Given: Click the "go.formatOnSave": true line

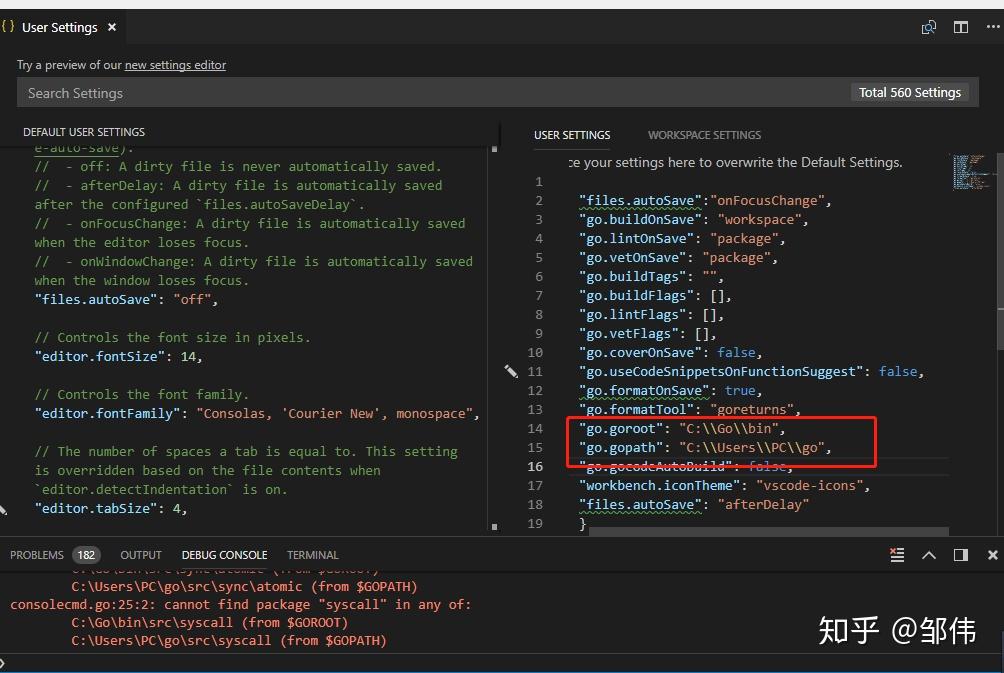Looking at the screenshot, I should click(x=670, y=391).
